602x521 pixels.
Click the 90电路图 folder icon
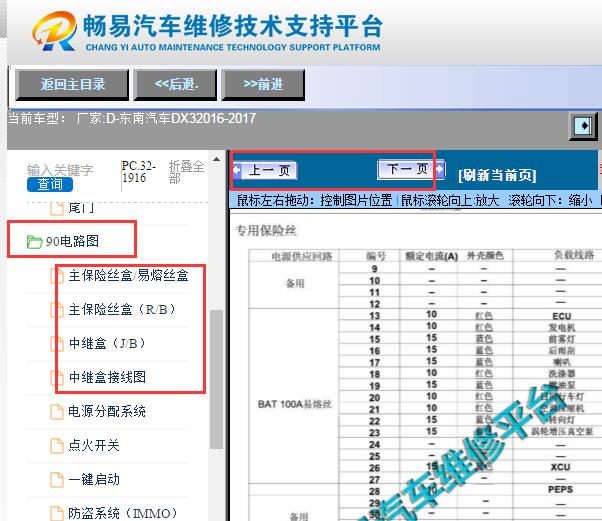(x=34, y=241)
